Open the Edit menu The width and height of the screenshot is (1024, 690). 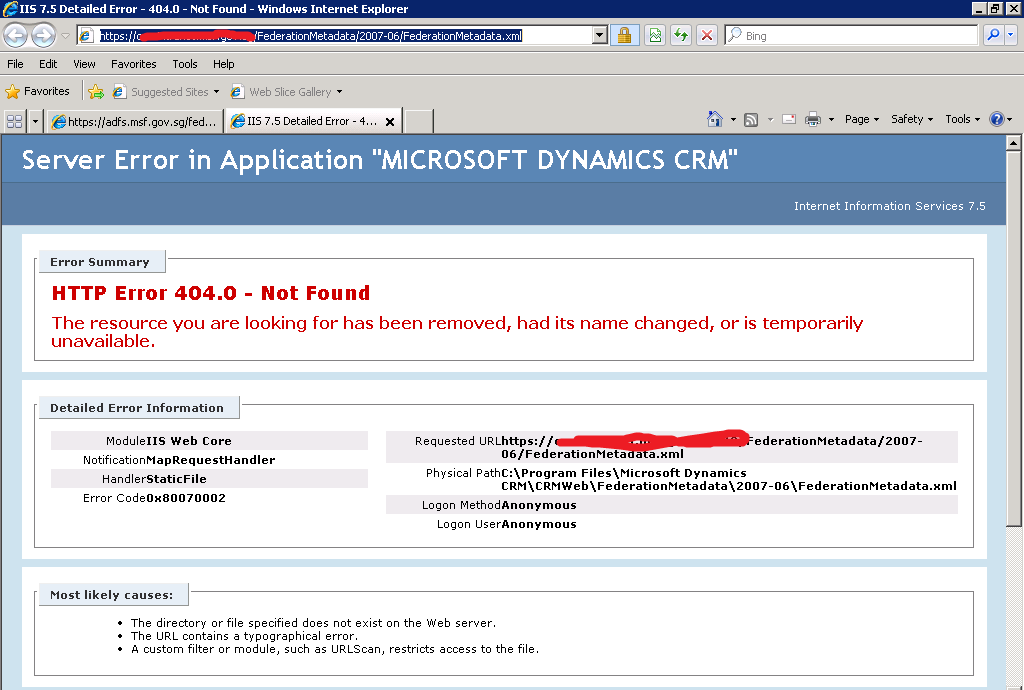[48, 64]
